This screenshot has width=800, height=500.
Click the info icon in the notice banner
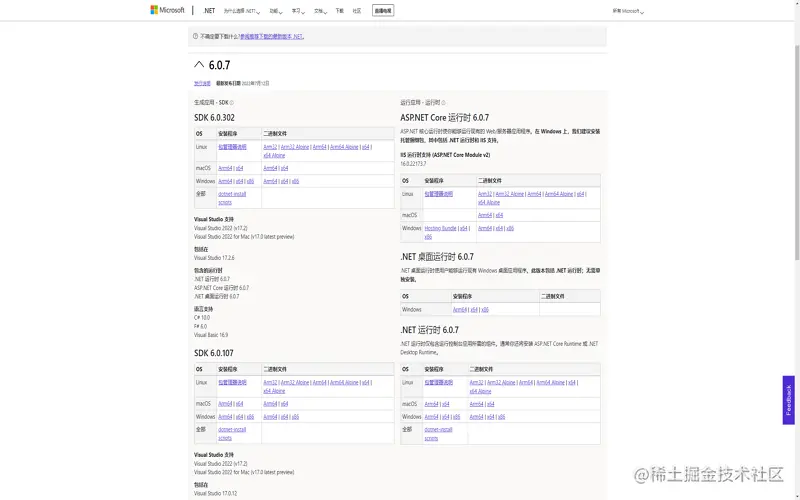click(195, 36)
